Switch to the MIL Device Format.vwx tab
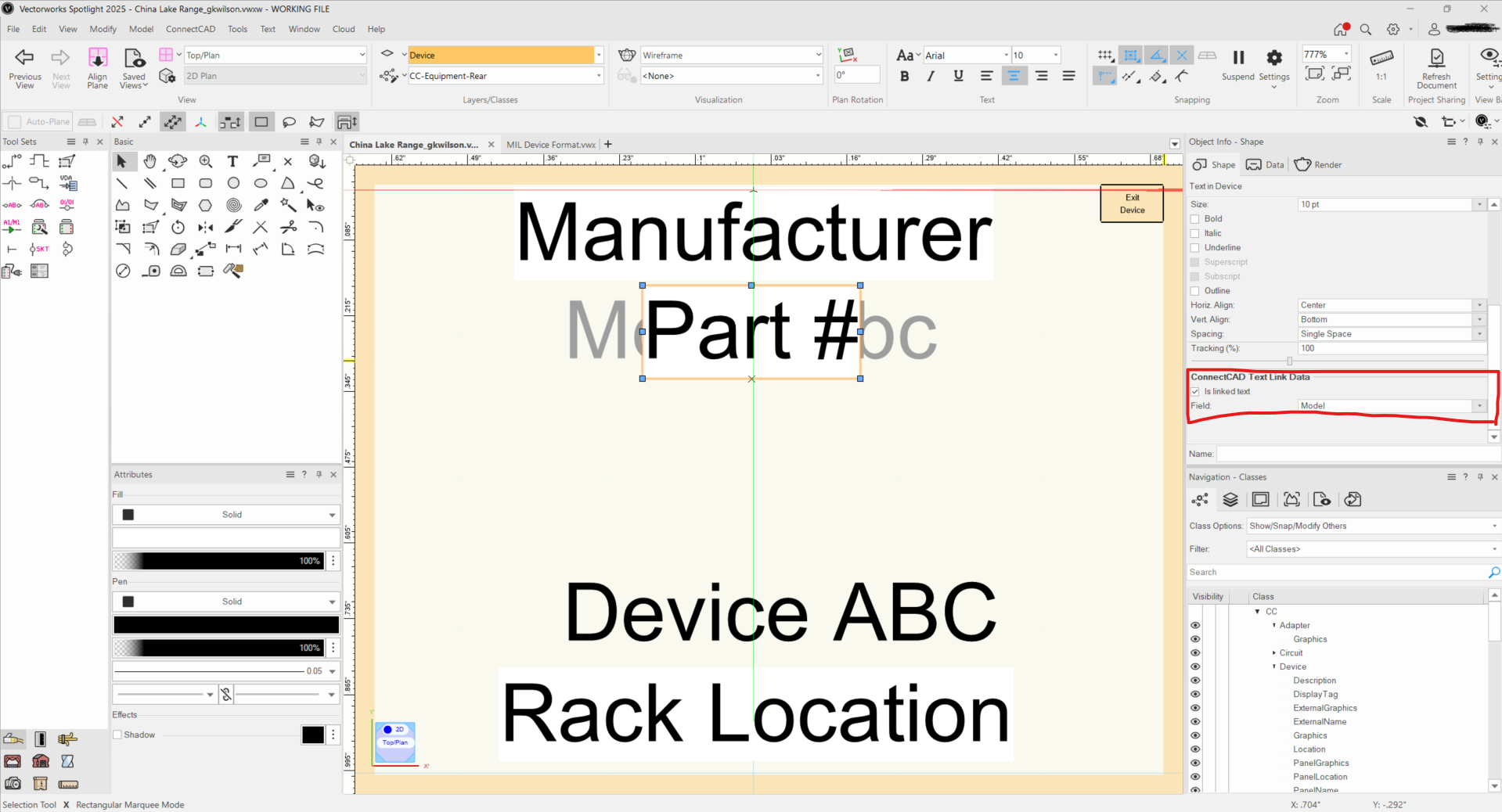1502x812 pixels. (550, 144)
